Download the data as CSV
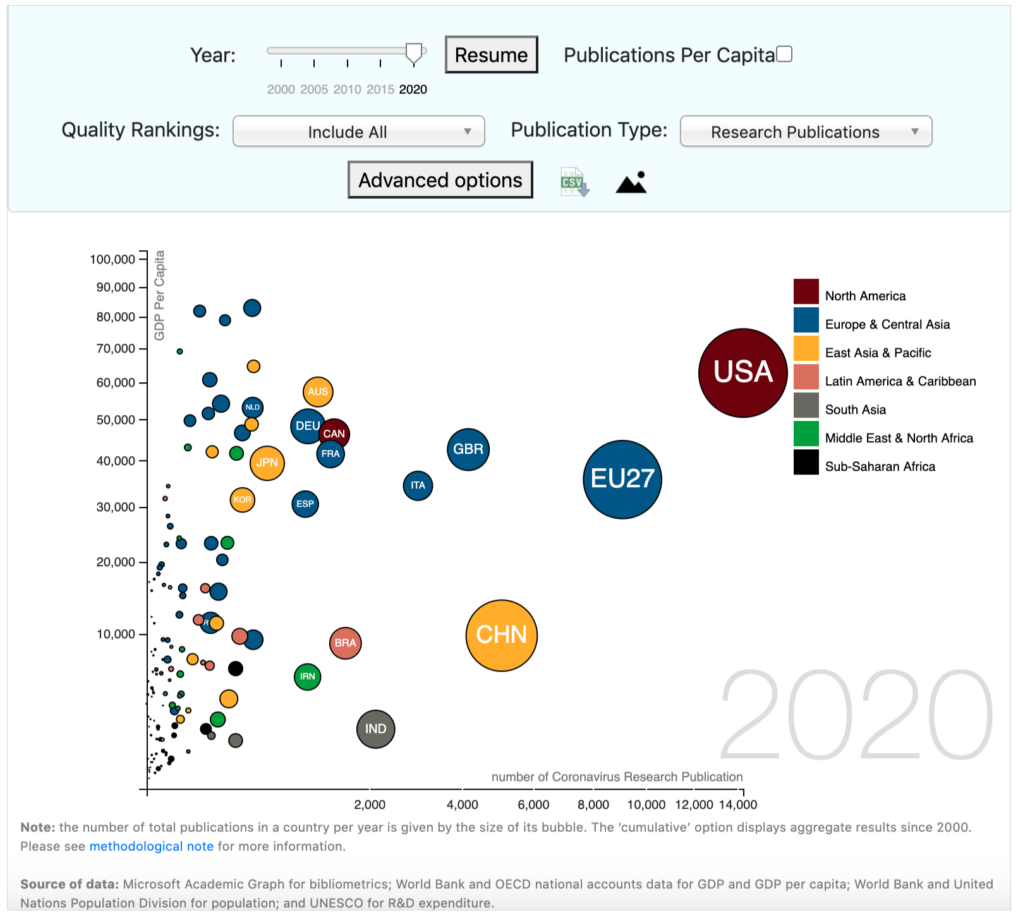The image size is (1018, 920). point(574,181)
